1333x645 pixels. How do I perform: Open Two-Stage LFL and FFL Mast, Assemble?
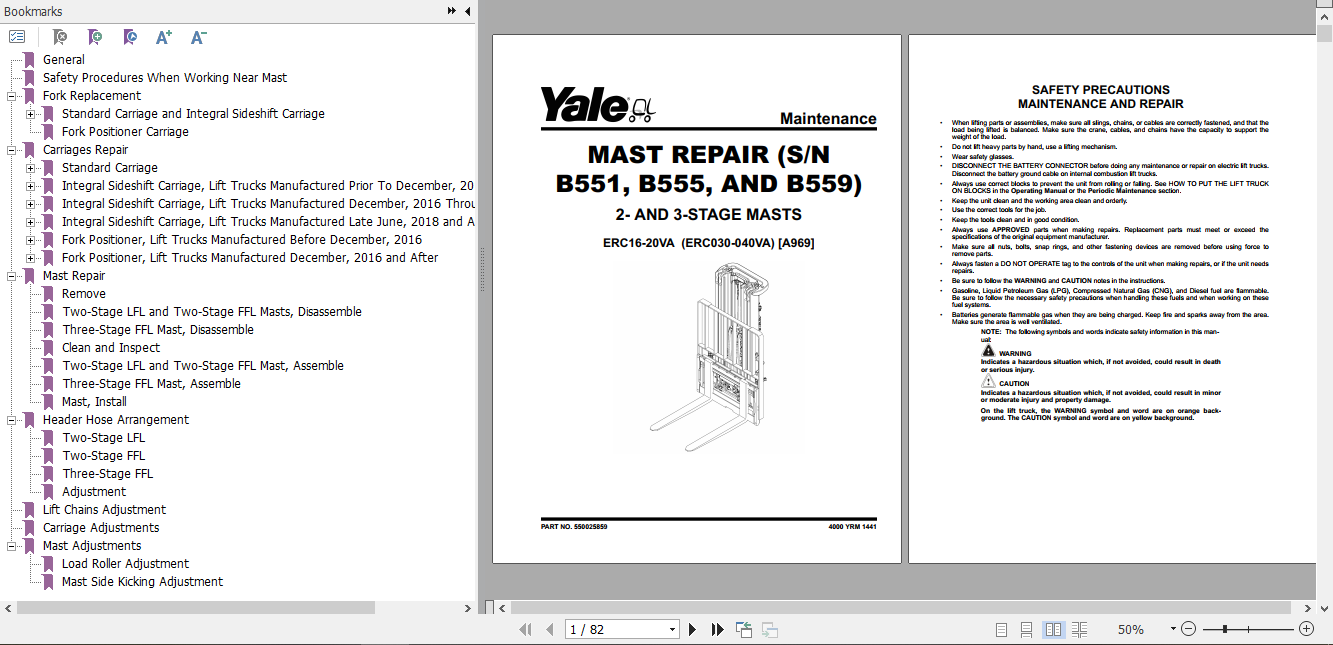[x=203, y=366]
